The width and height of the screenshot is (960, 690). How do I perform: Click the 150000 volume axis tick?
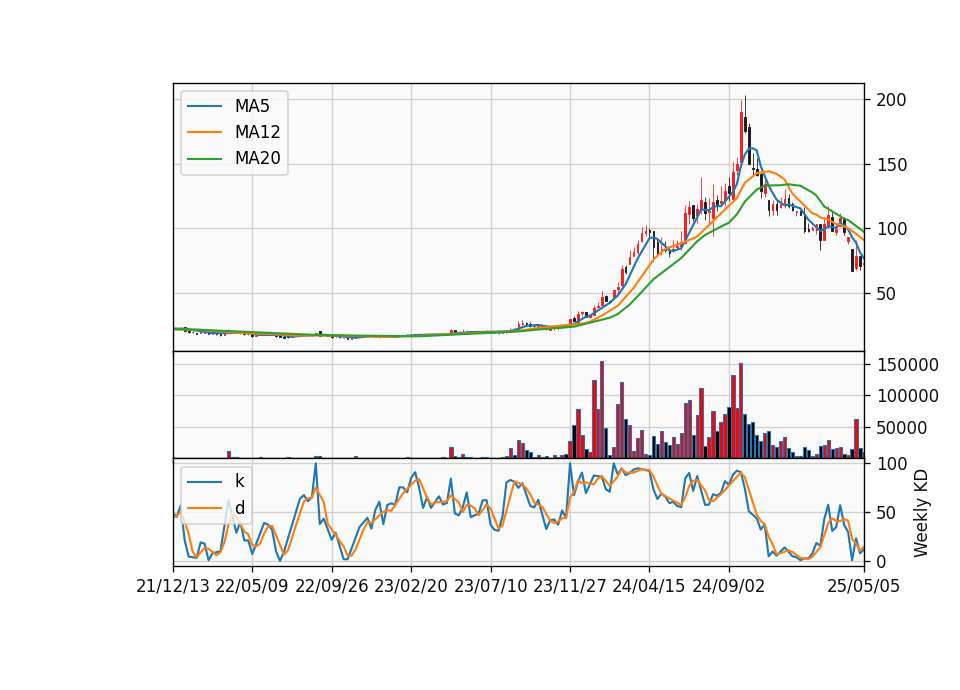point(907,365)
